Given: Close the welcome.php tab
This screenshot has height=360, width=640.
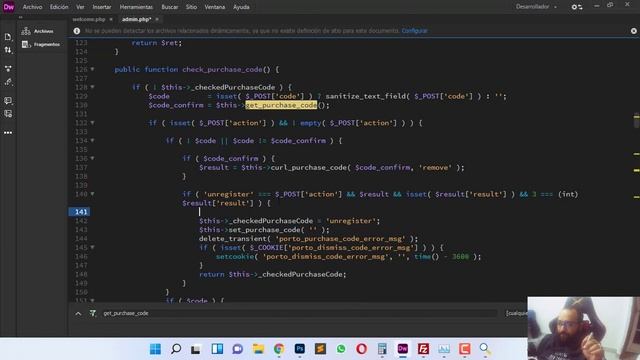Looking at the screenshot, I should click(111, 19).
